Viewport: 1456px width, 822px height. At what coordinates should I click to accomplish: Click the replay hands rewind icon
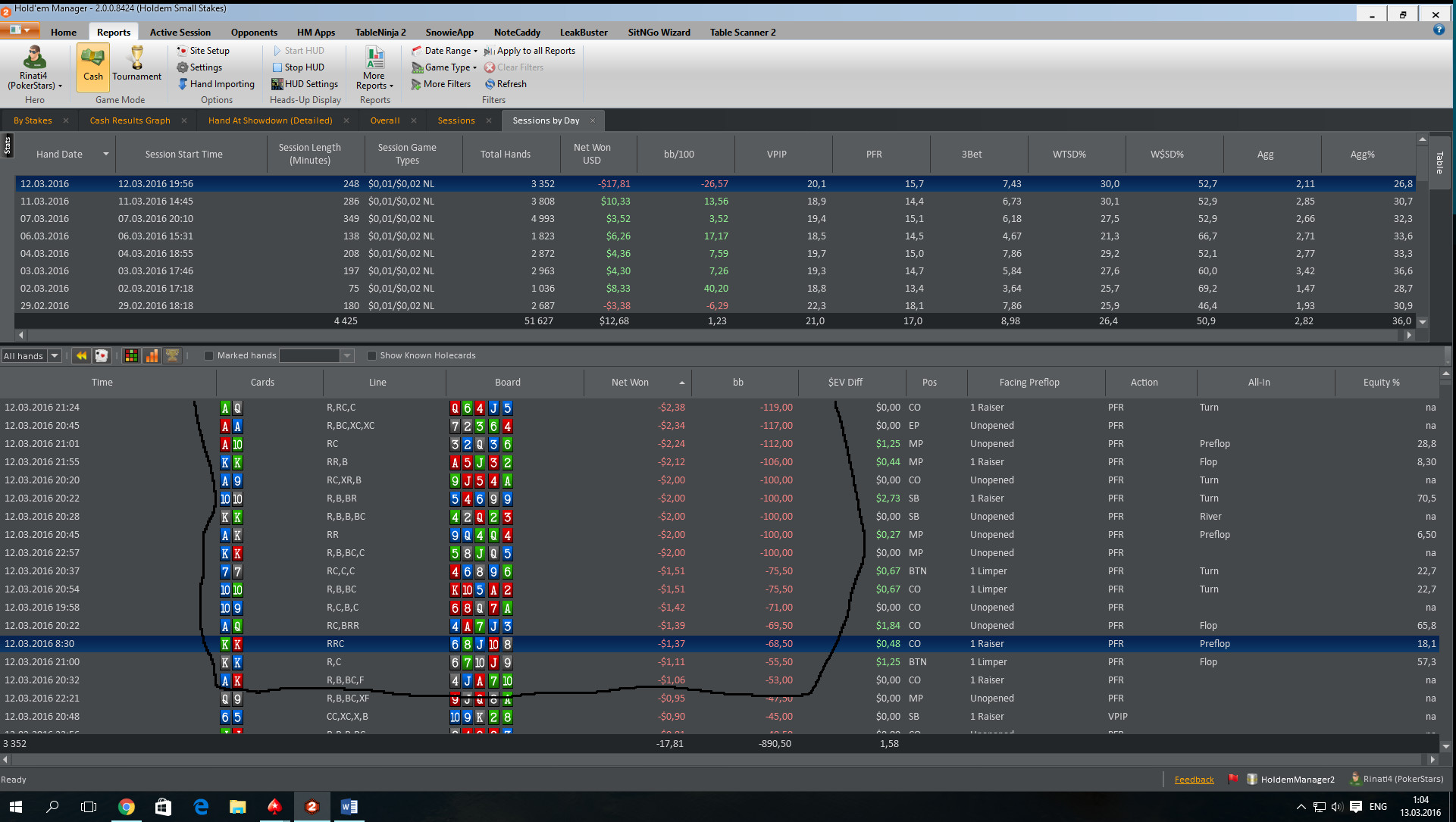[81, 355]
